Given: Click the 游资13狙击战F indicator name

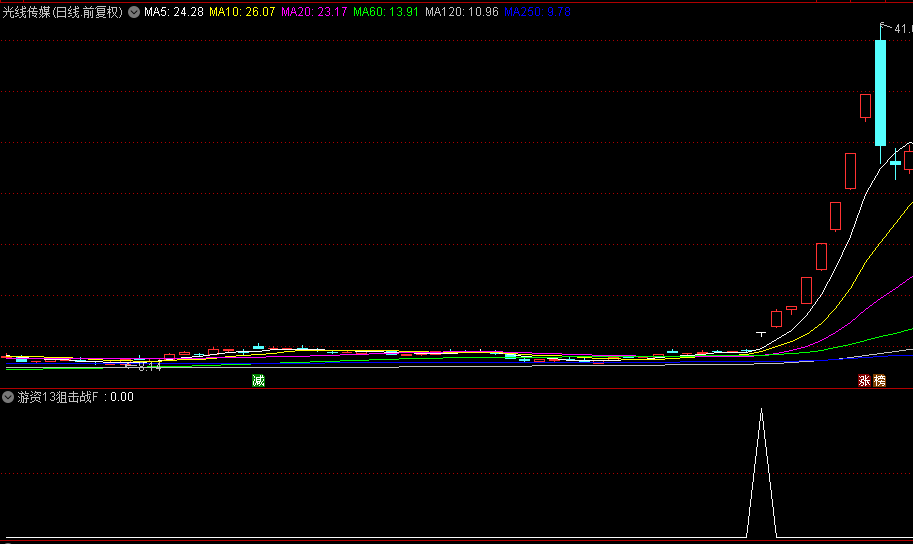Looking at the screenshot, I should pos(58,397).
